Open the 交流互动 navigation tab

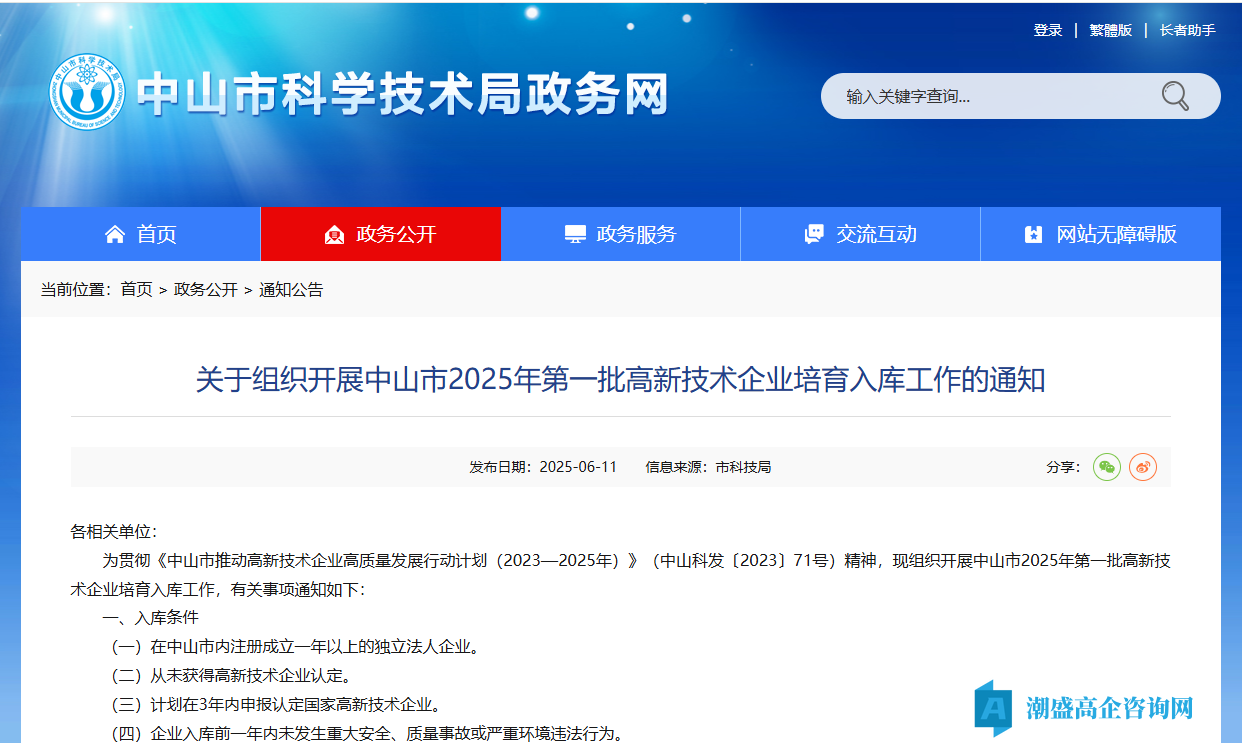[x=861, y=234]
